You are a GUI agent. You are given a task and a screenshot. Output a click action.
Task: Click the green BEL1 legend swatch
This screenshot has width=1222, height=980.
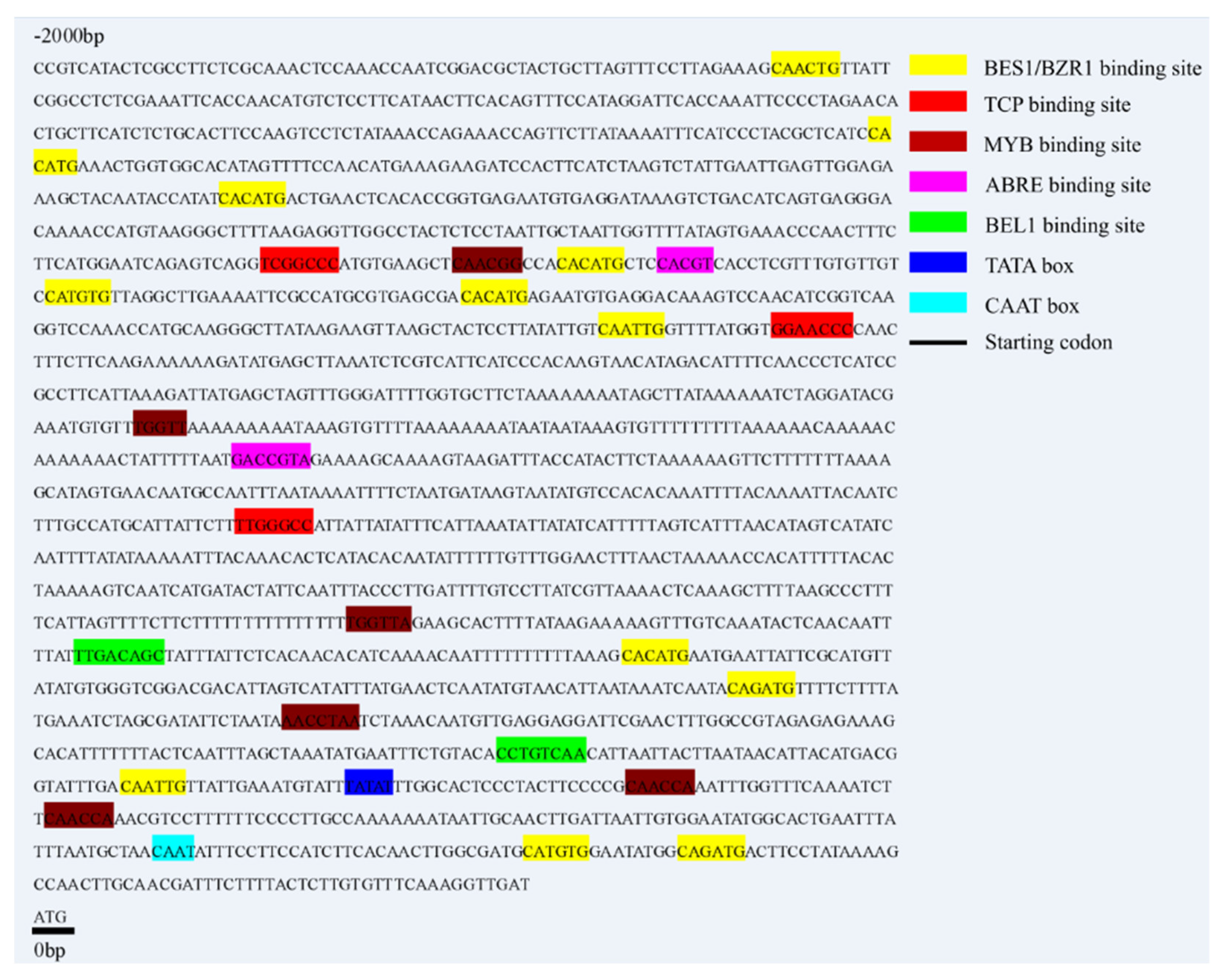tap(938, 222)
